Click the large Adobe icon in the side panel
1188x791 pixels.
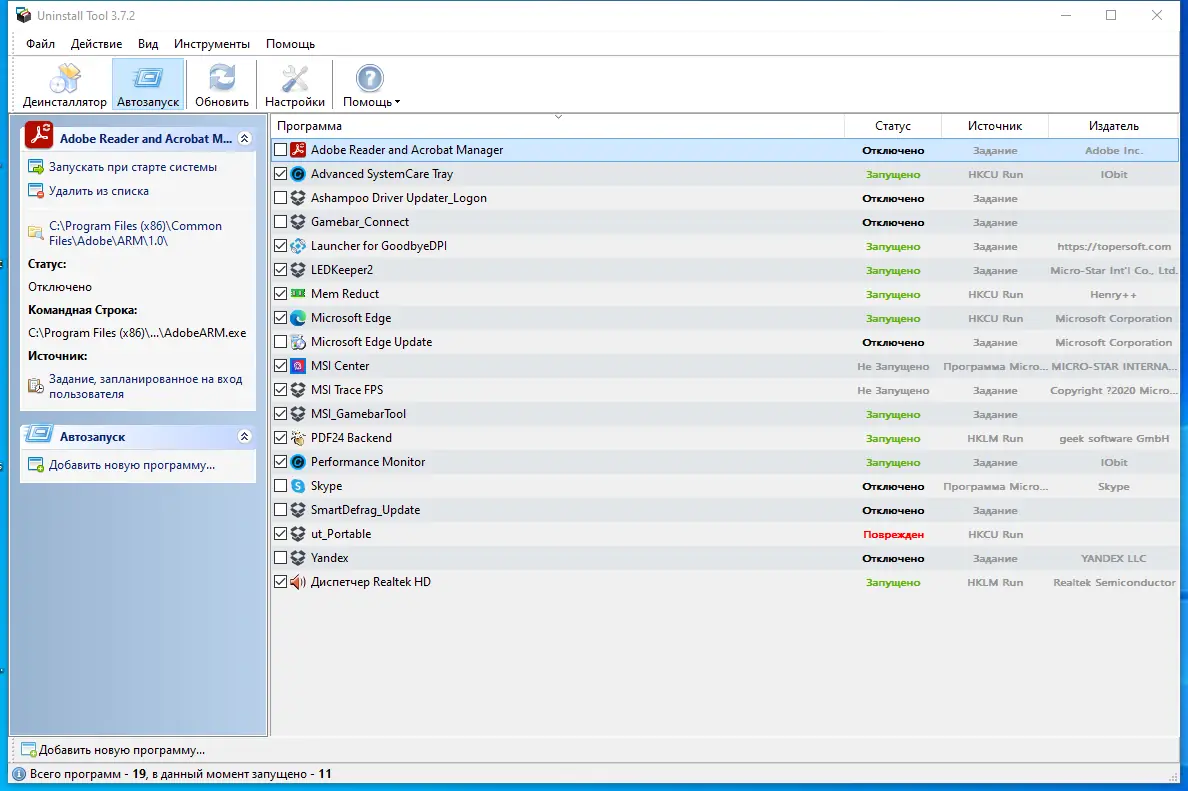coord(39,136)
